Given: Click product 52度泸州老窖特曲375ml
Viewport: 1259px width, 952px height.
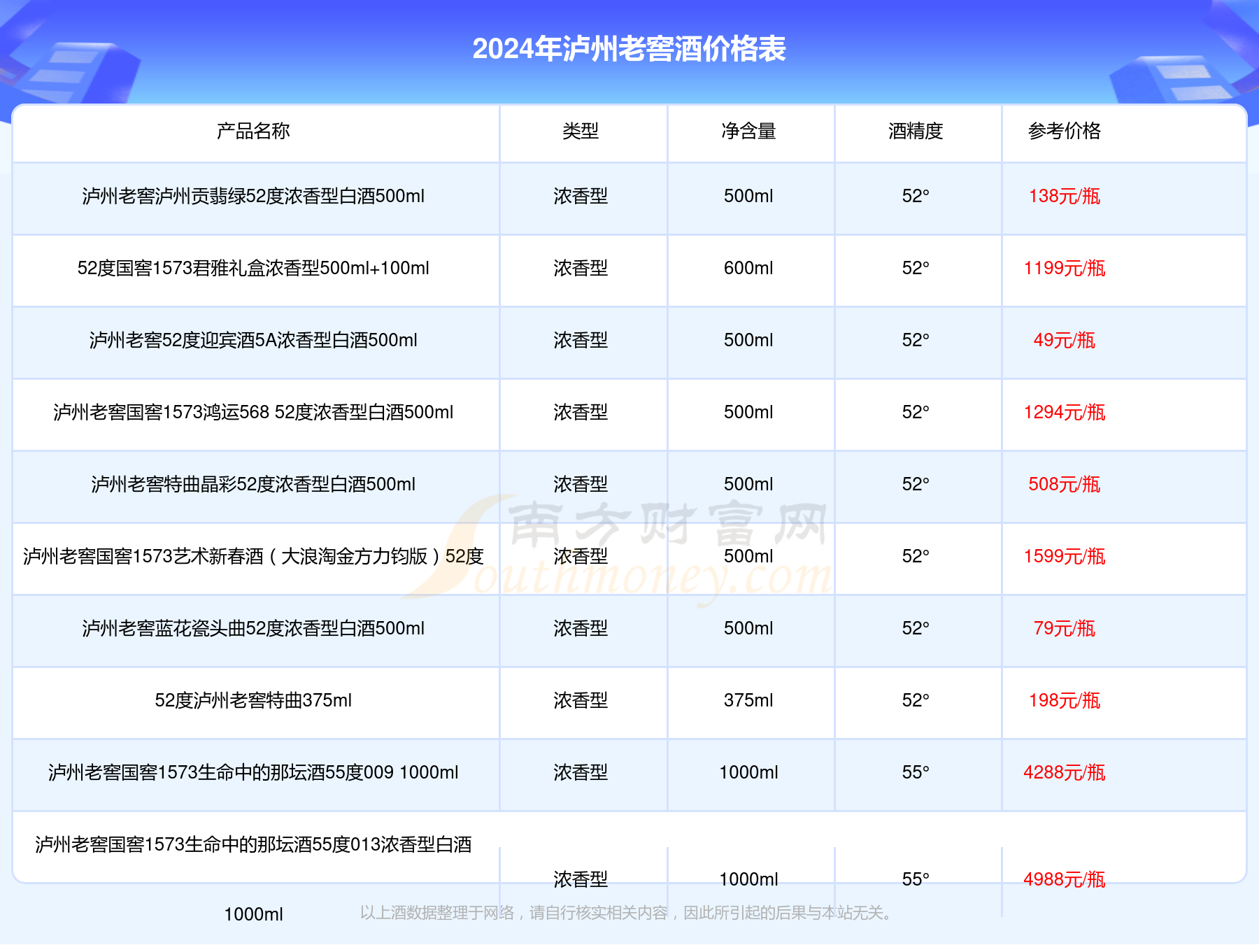Looking at the screenshot, I should click(x=253, y=701).
